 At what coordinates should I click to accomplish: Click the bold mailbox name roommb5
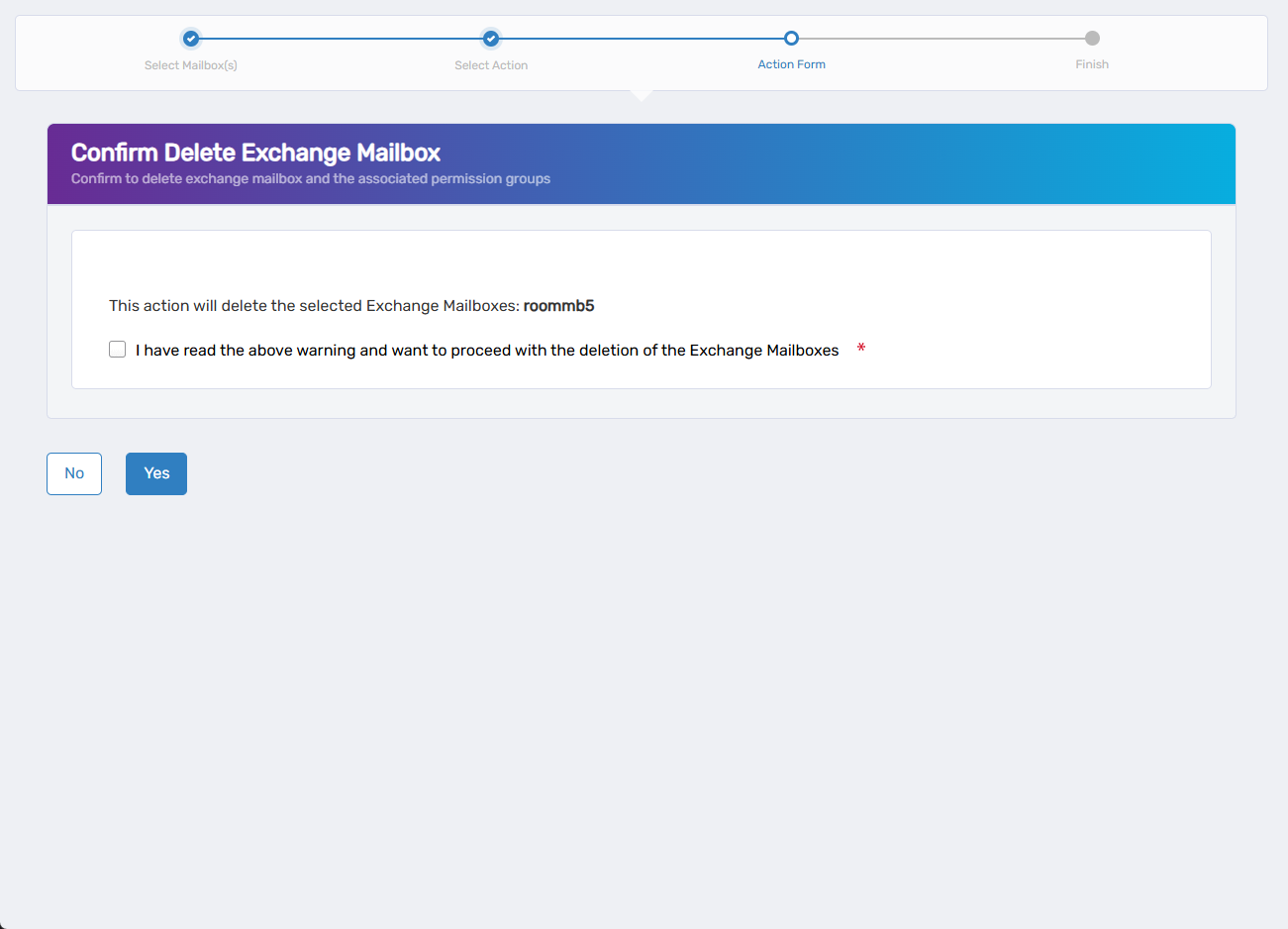(558, 306)
